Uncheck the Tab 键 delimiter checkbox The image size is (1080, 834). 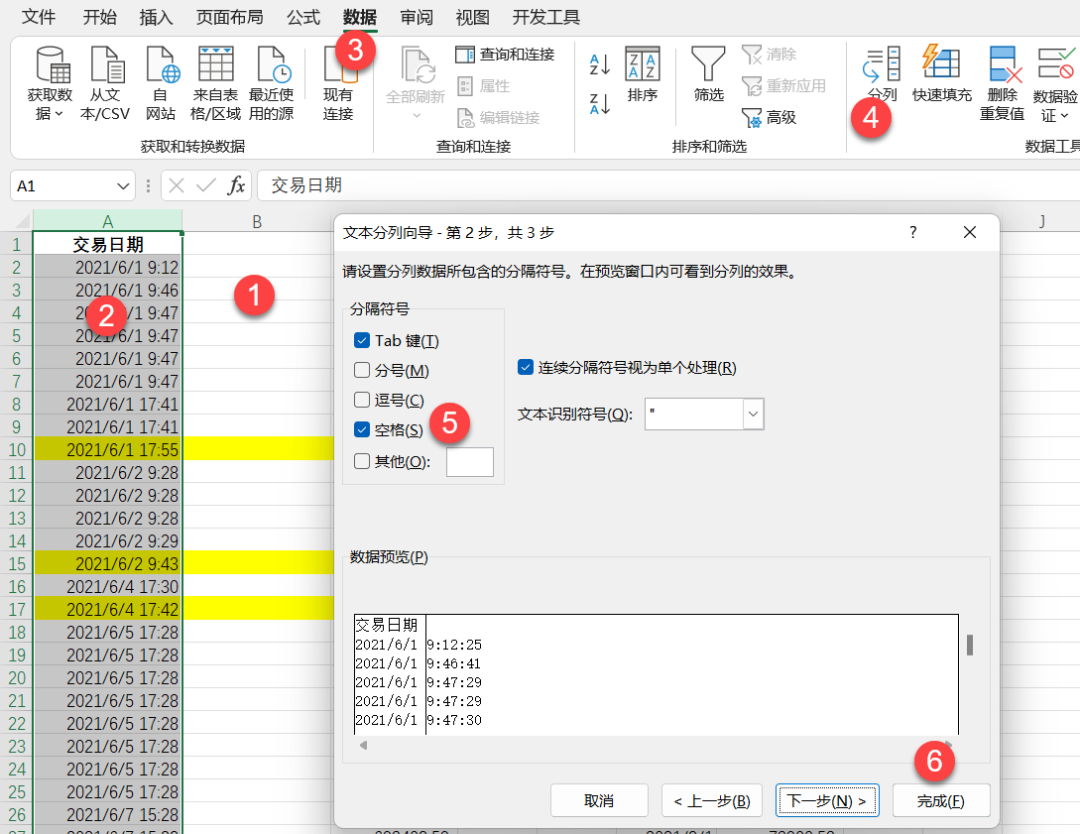click(x=362, y=340)
